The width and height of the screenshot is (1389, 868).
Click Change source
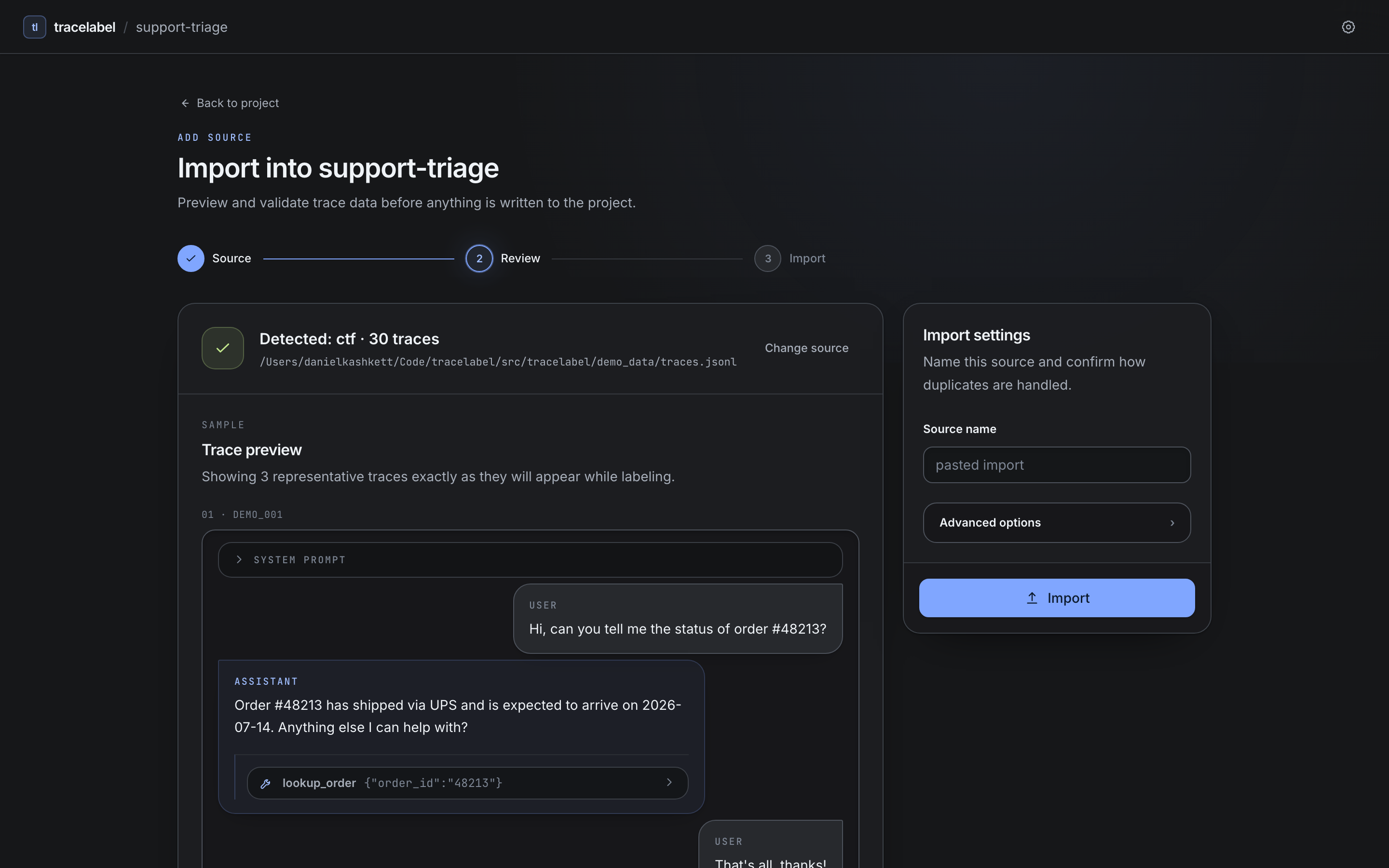tap(806, 348)
